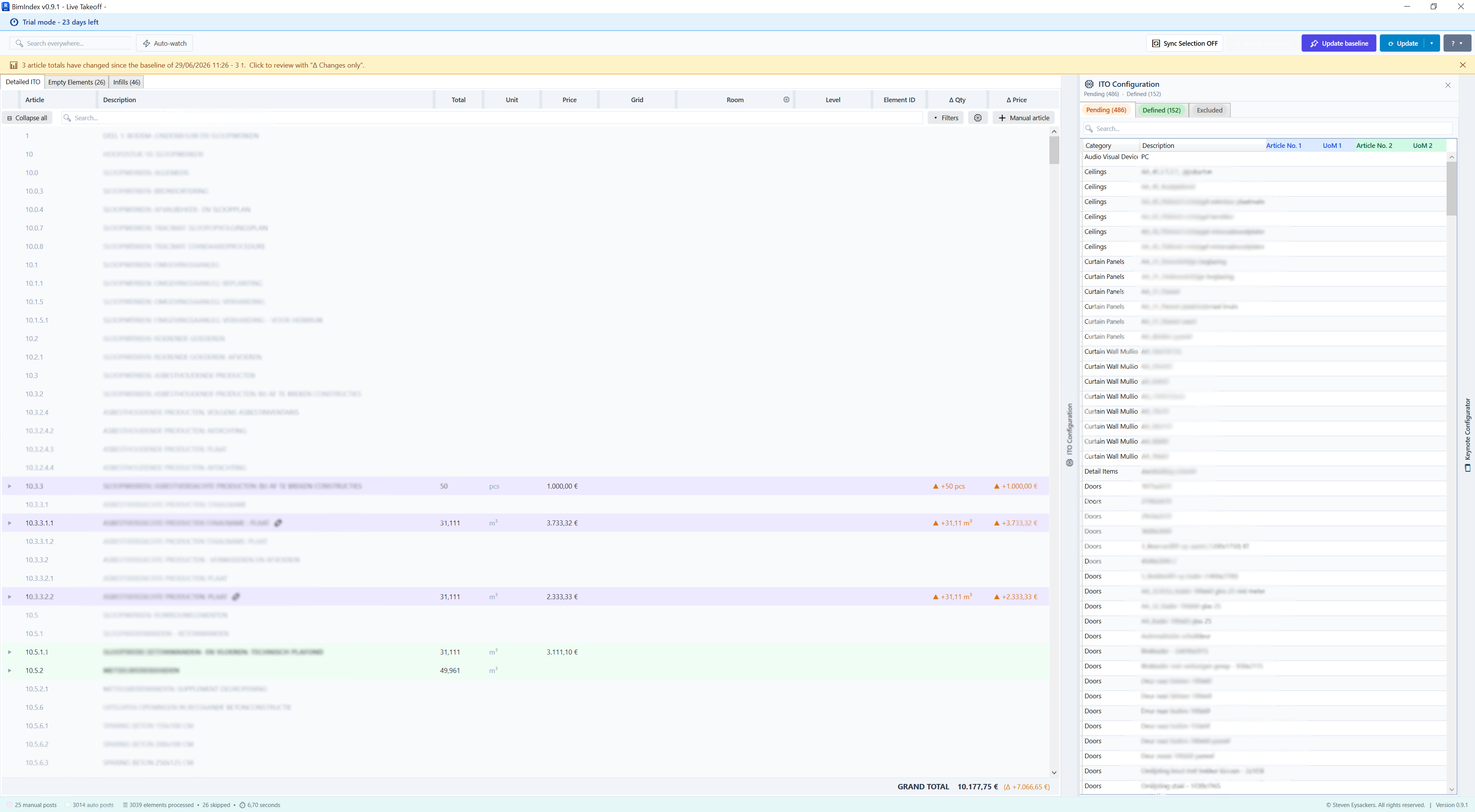Click the Article No. 1 column header
The image size is (1475, 812).
click(1283, 146)
